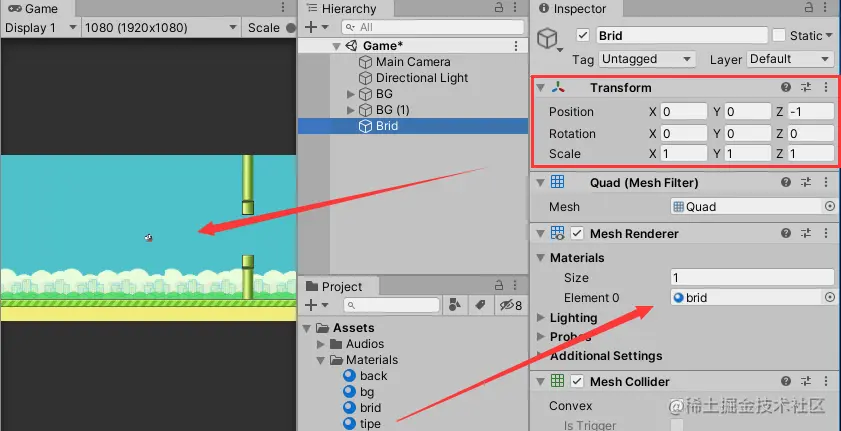
Task: Click the Materials Size field
Action: (753, 278)
